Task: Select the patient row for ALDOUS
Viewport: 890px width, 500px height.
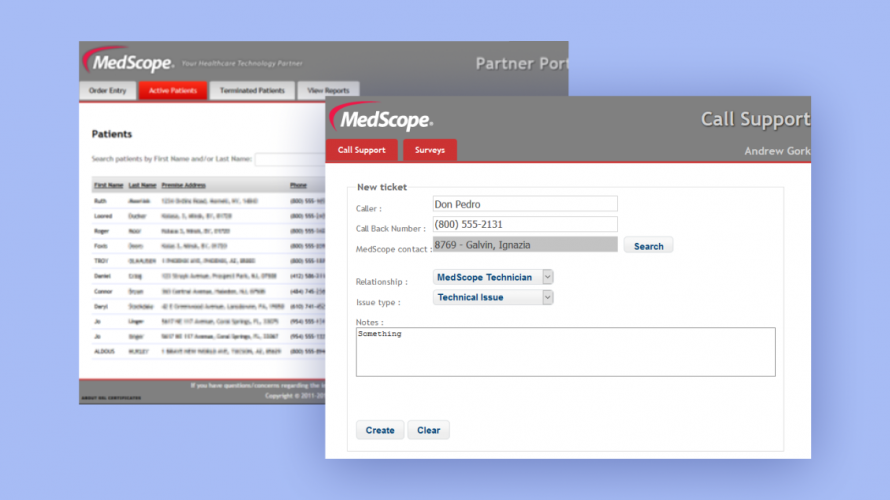Action: [208, 351]
